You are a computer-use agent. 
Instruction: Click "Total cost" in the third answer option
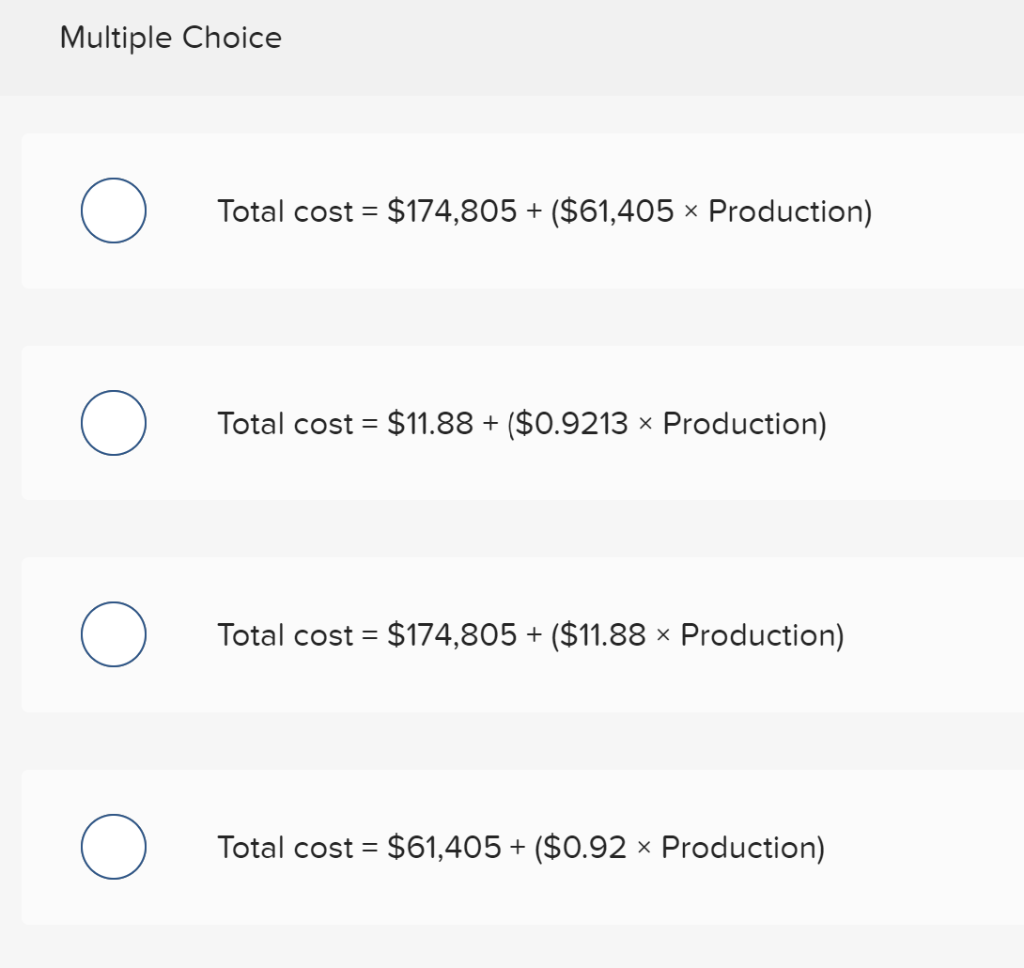pos(285,636)
